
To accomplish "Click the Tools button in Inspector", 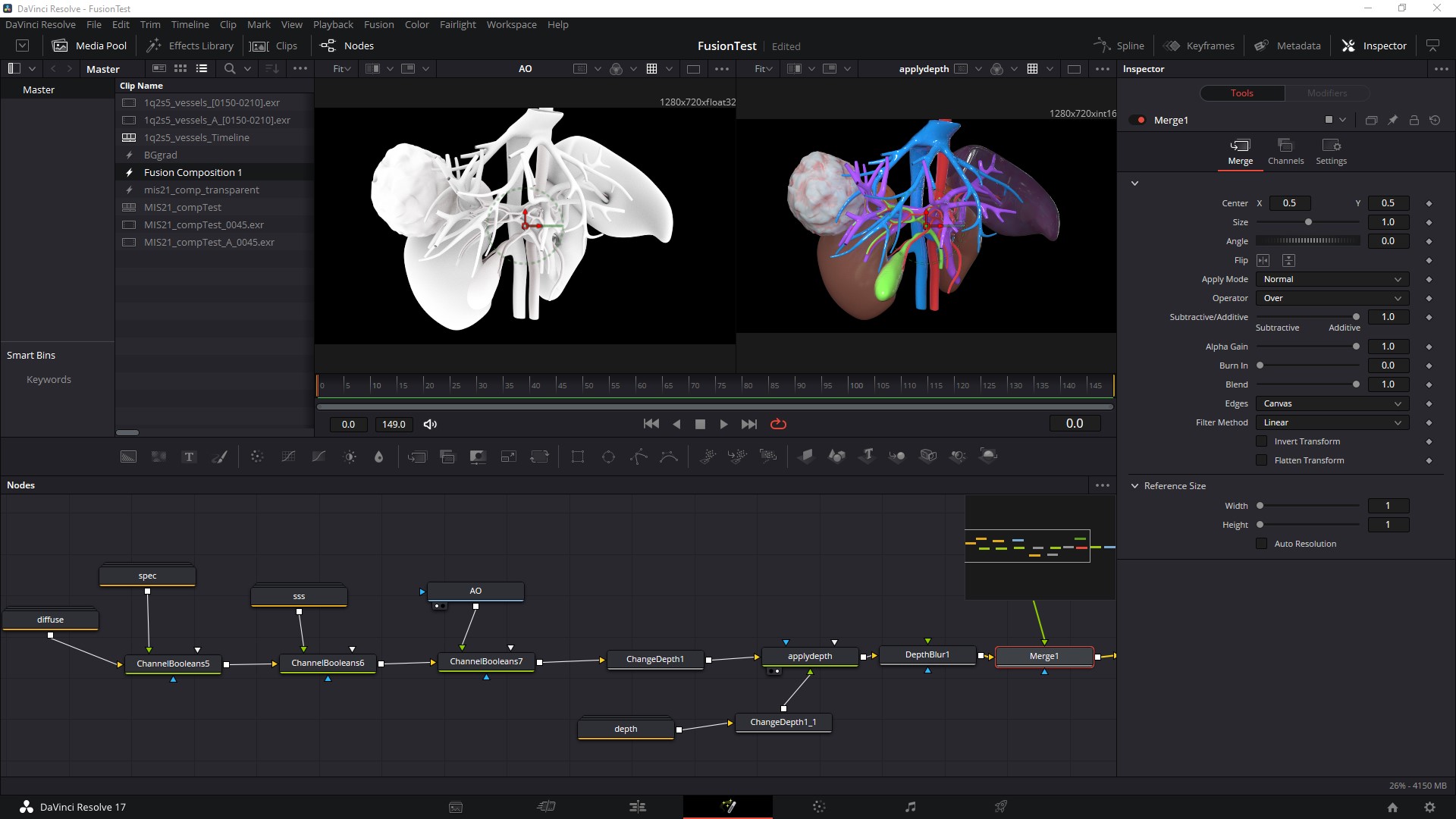I will [1242, 93].
